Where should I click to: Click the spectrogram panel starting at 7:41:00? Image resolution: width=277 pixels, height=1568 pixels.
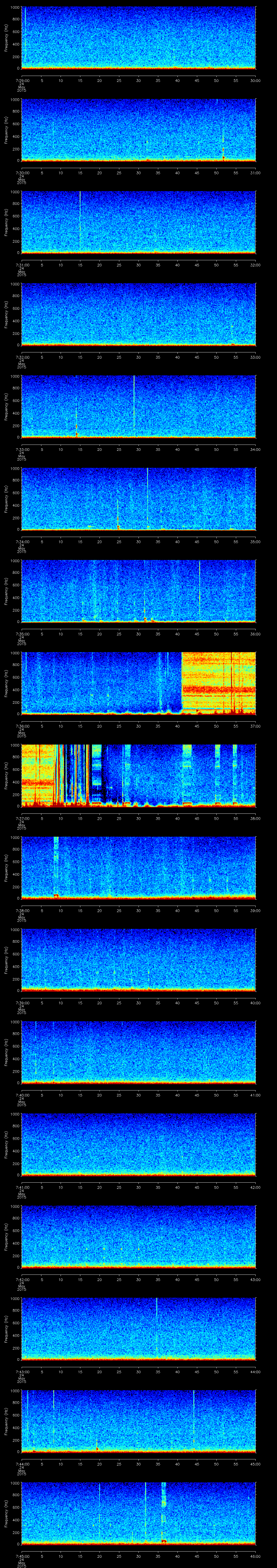pyautogui.click(x=138, y=1144)
